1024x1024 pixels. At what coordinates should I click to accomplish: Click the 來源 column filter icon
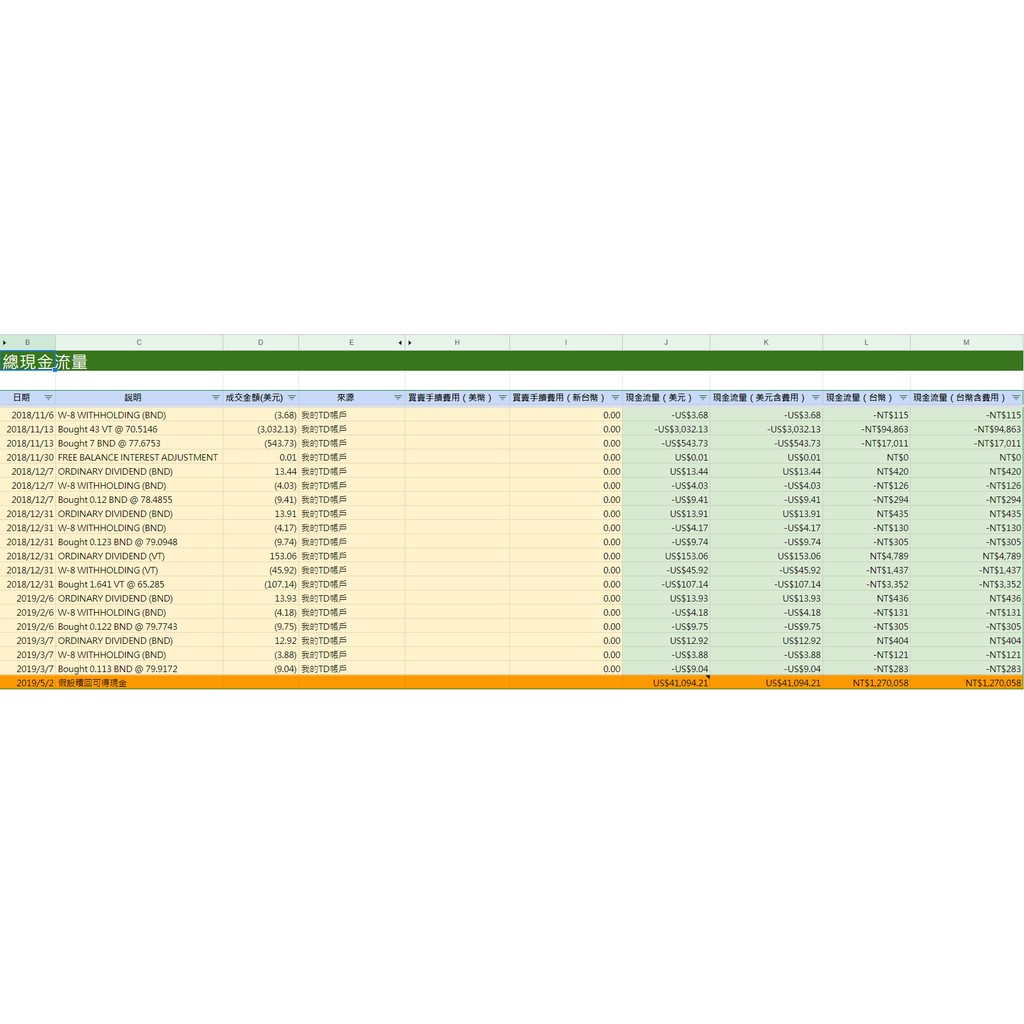[x=397, y=398]
